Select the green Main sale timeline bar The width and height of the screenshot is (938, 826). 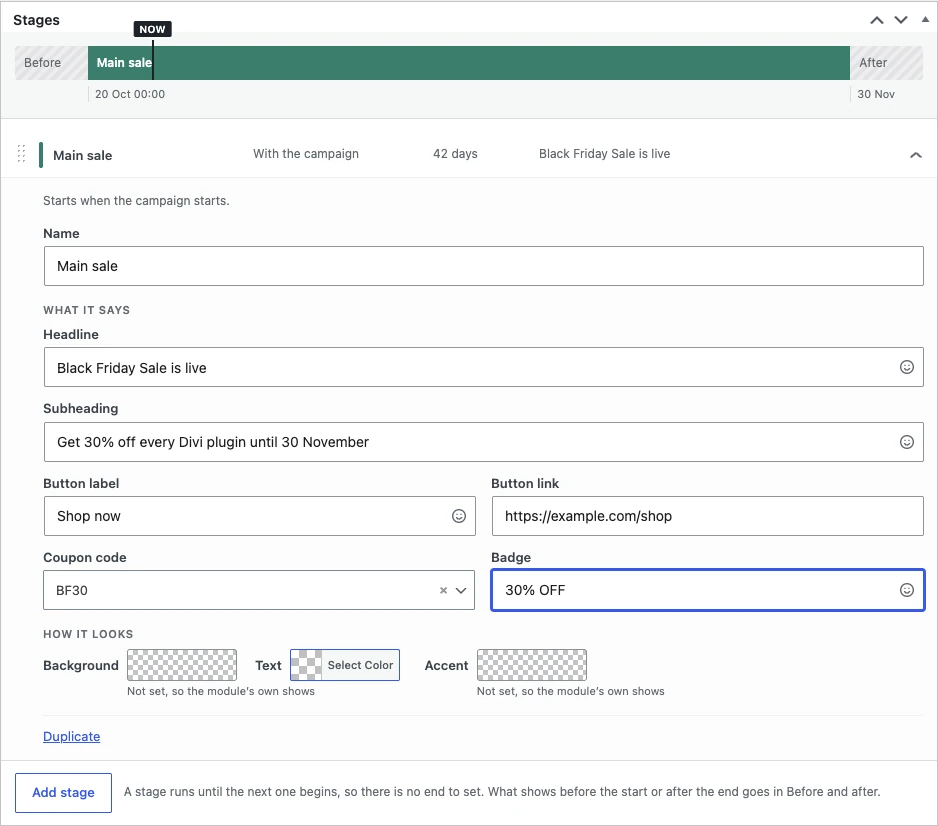(x=469, y=63)
